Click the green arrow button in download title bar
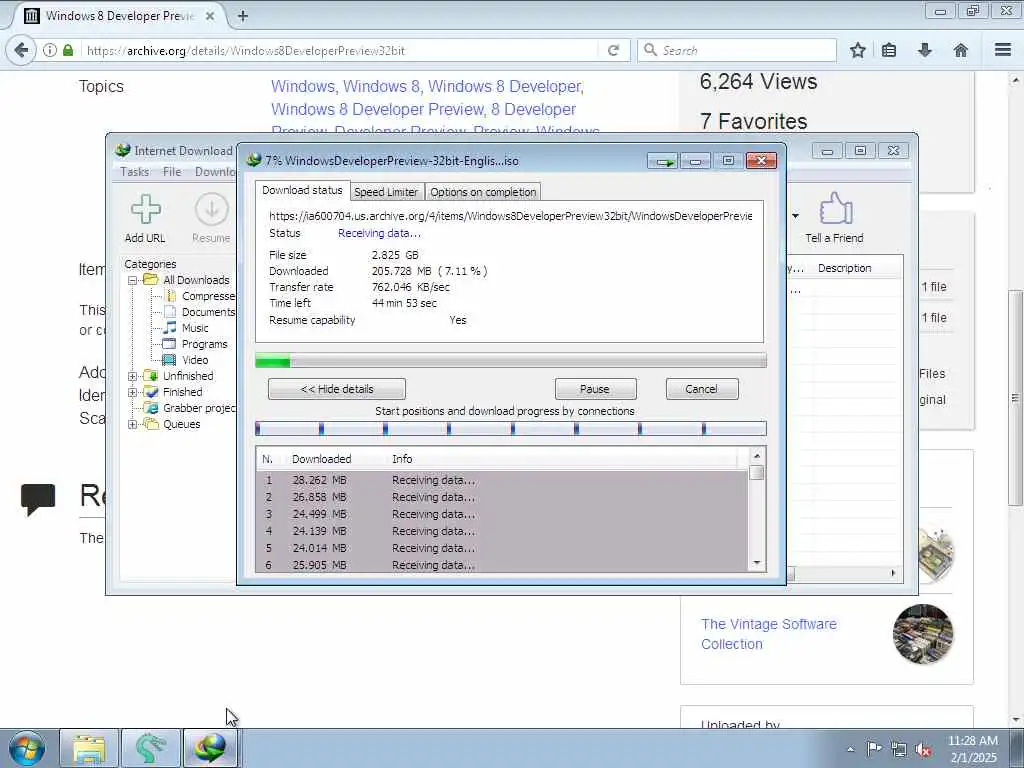 tap(664, 161)
